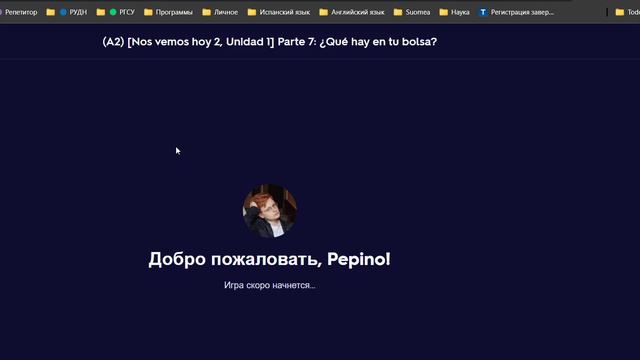Click Pepino's round profile avatar
The height and width of the screenshot is (360, 640).
270,211
